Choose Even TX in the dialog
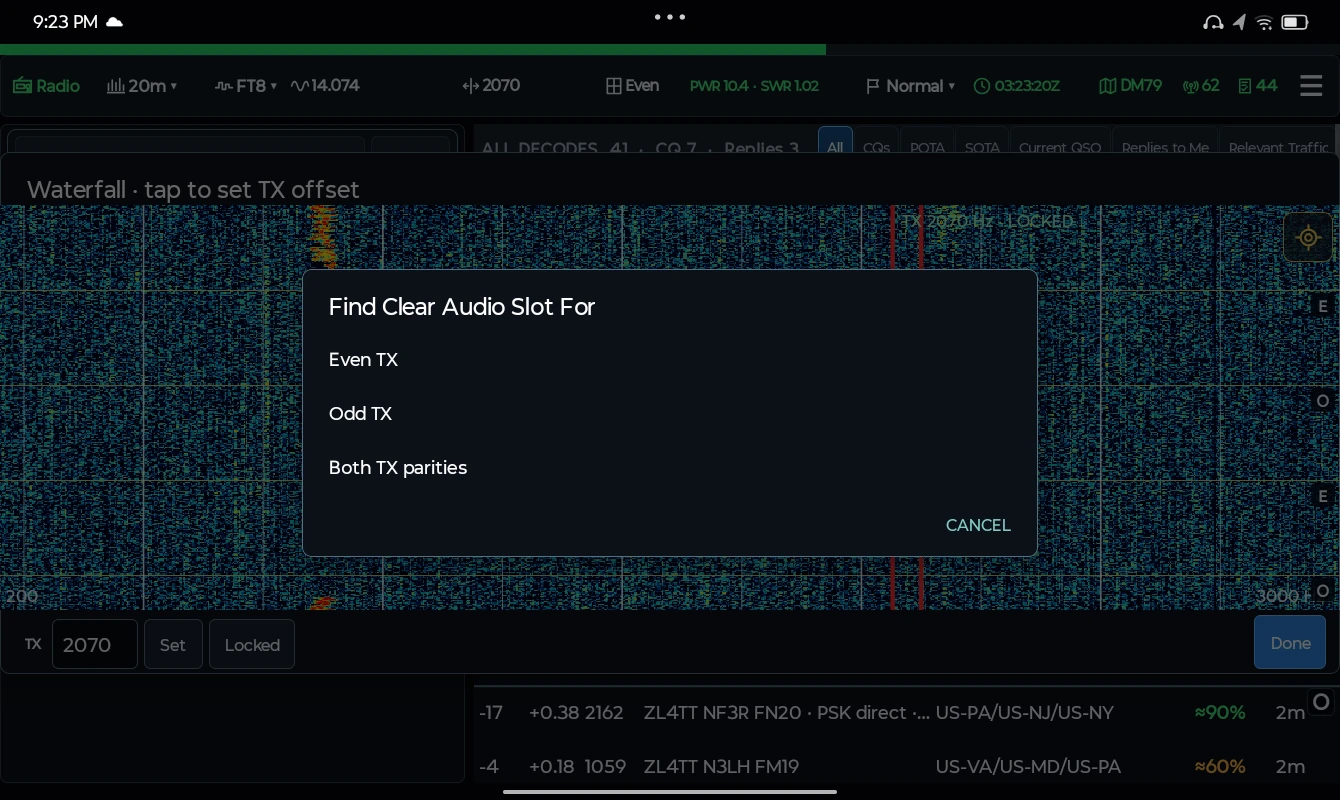The image size is (1340, 800). point(363,360)
